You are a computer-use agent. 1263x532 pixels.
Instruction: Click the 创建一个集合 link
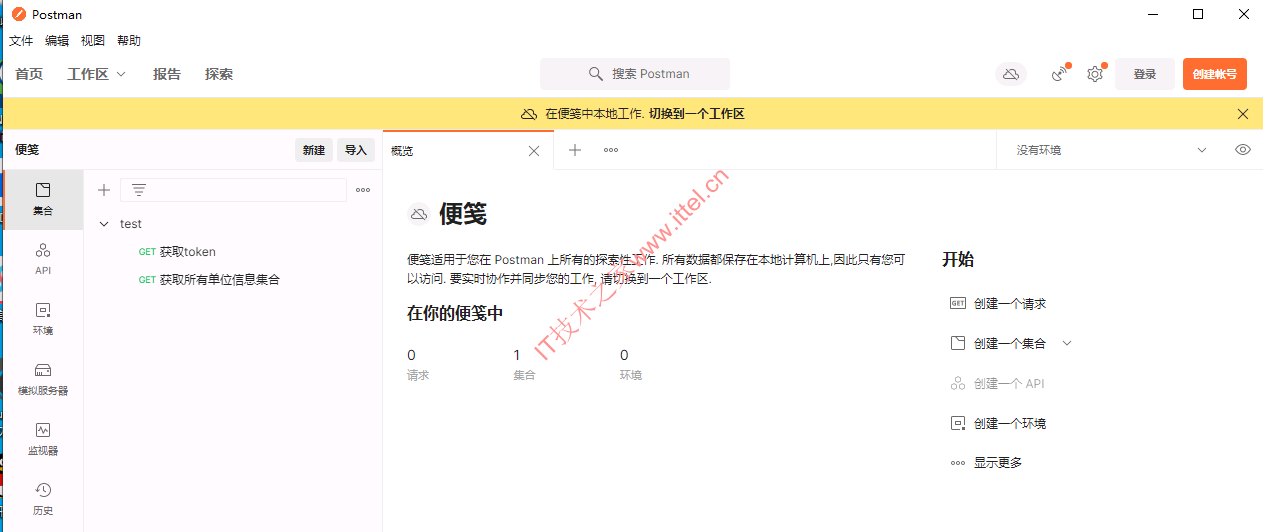(x=1010, y=343)
